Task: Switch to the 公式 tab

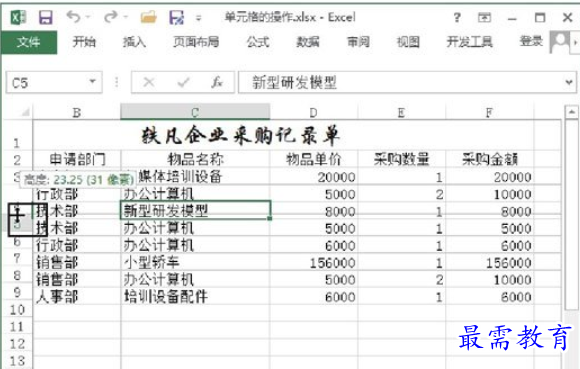Action: 258,42
